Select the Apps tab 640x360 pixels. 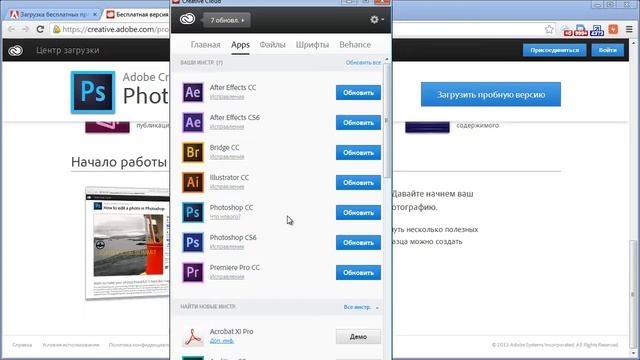point(240,44)
